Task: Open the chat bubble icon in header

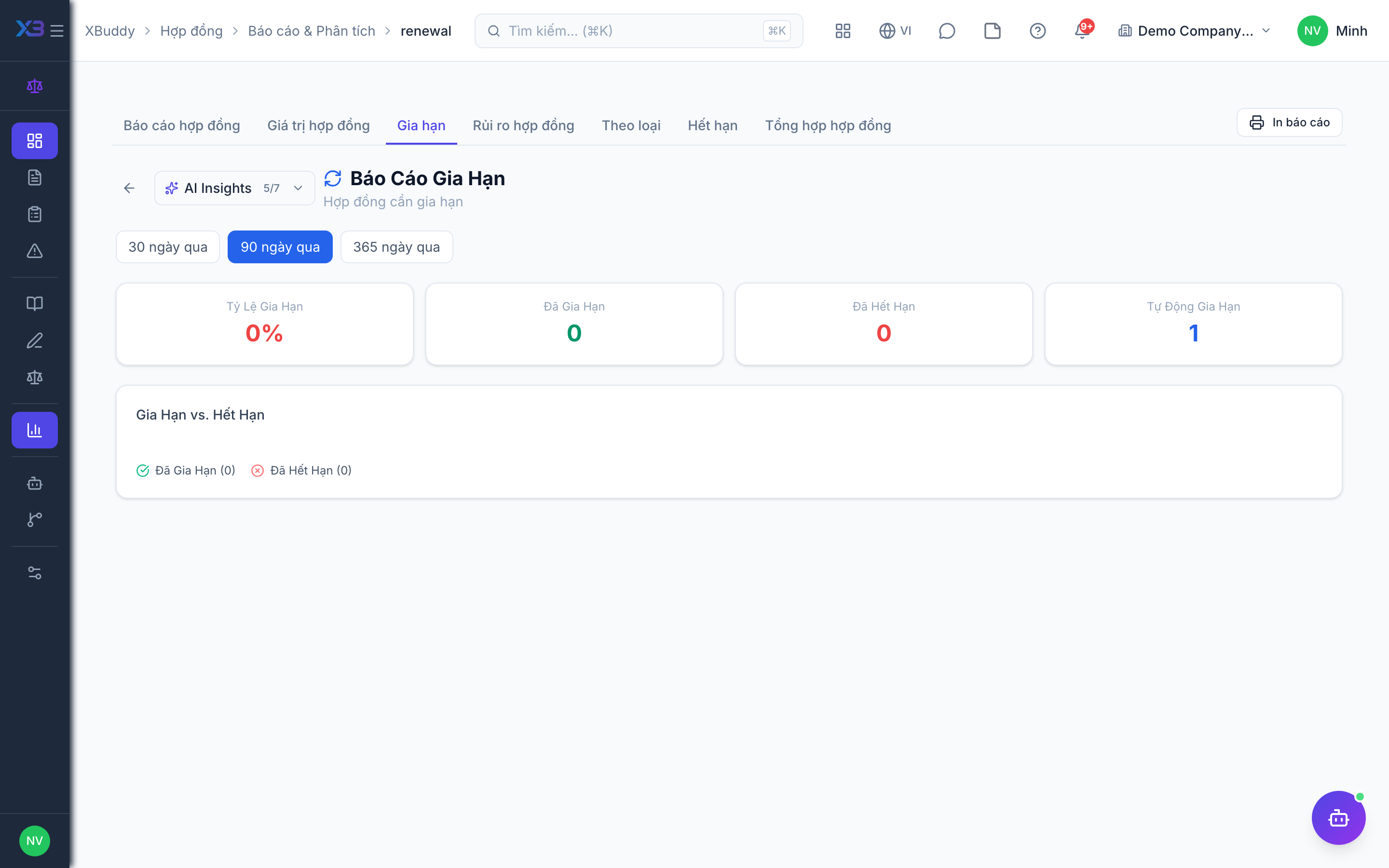Action: [946, 30]
